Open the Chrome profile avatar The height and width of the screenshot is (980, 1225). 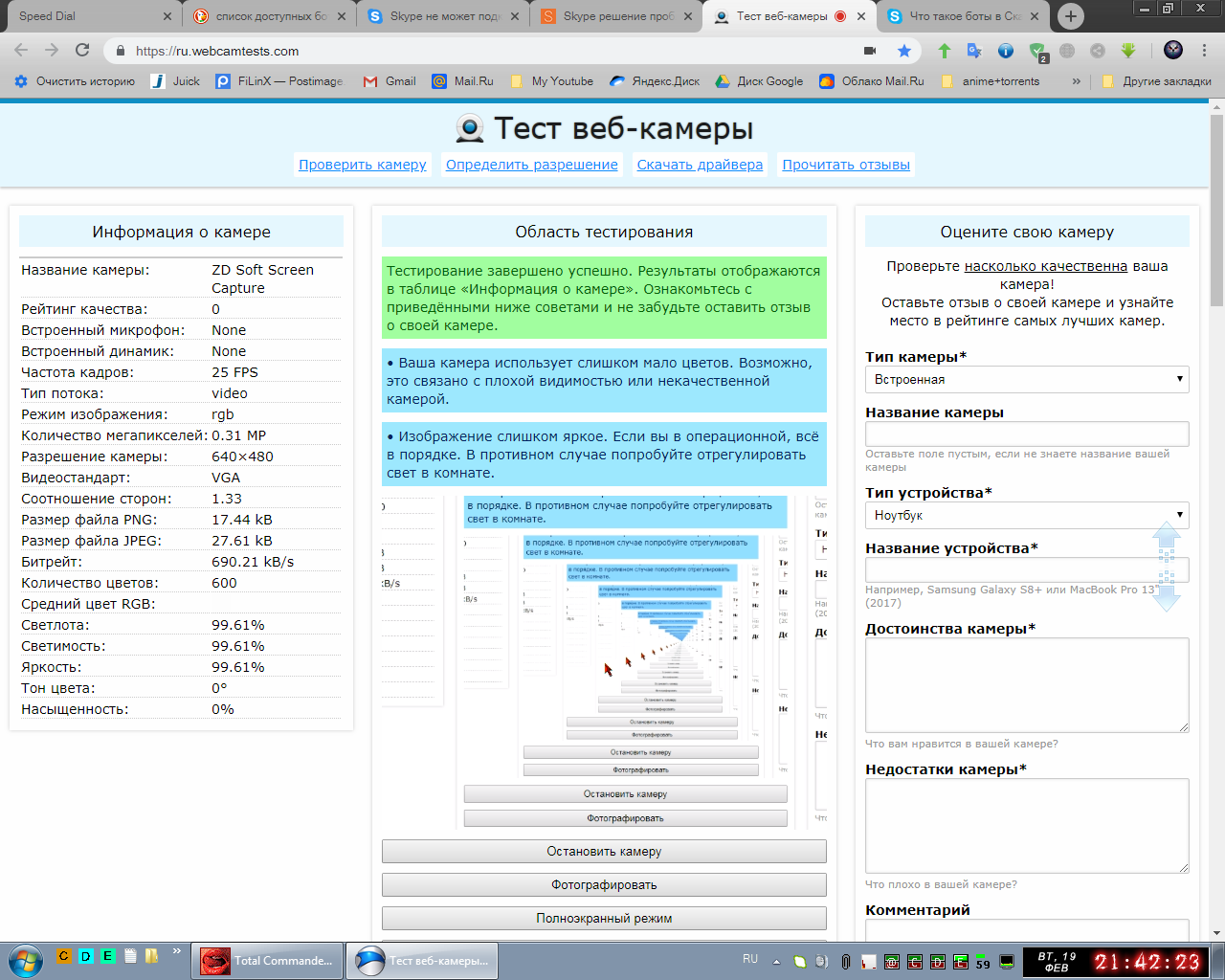pyautogui.click(x=1173, y=51)
